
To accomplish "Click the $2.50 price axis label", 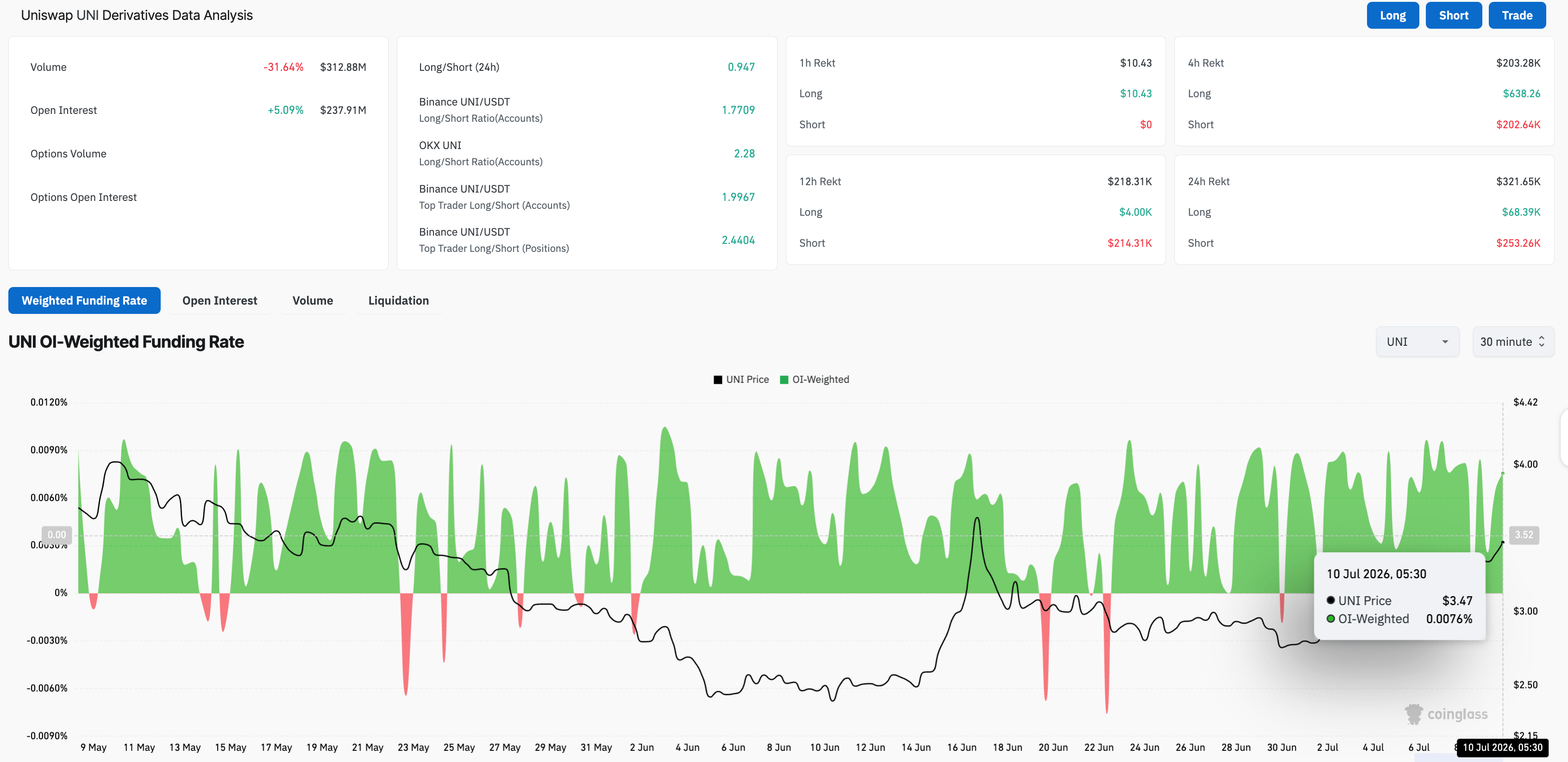I will pos(1525,685).
